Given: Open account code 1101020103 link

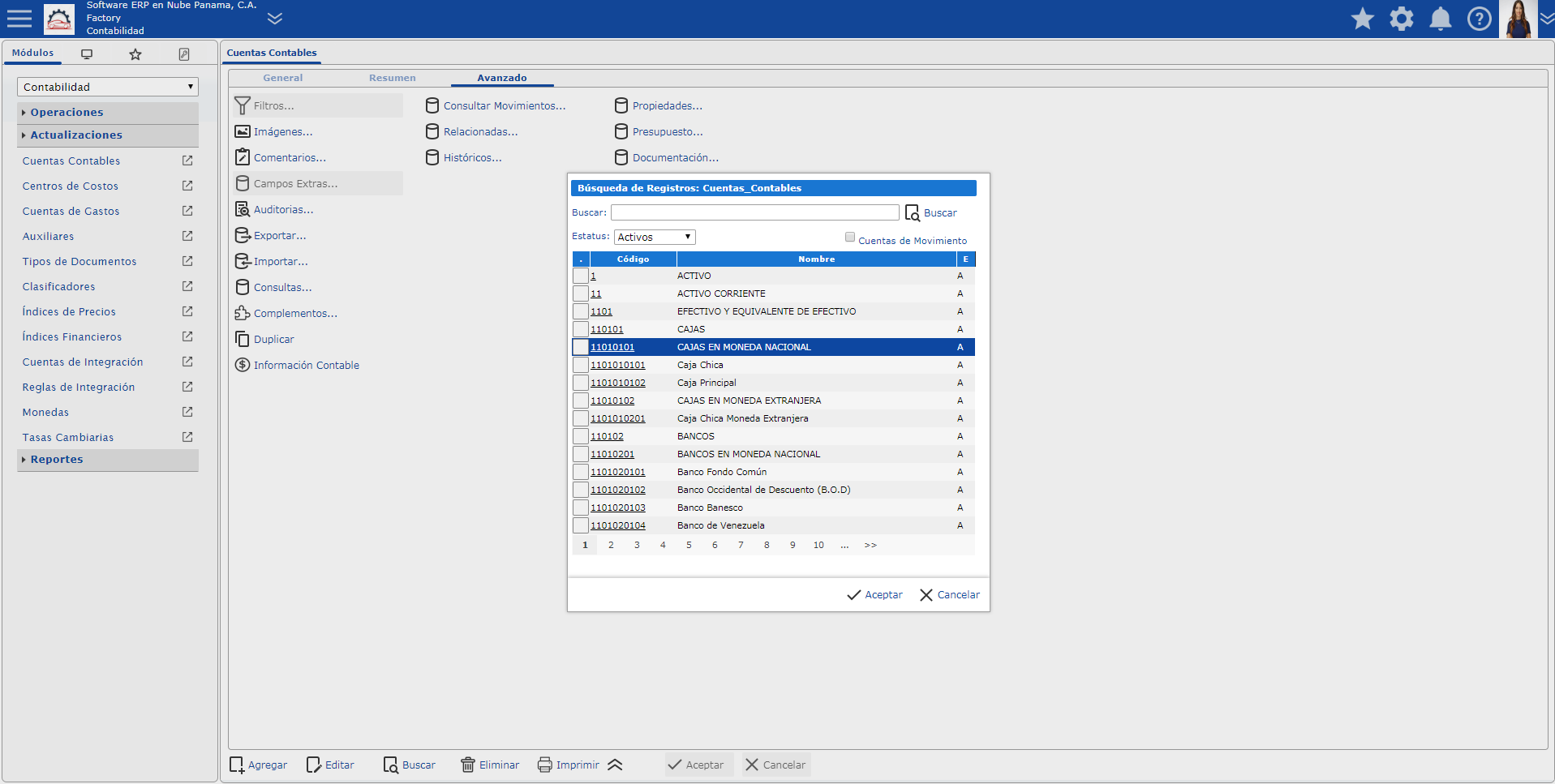Looking at the screenshot, I should [618, 508].
